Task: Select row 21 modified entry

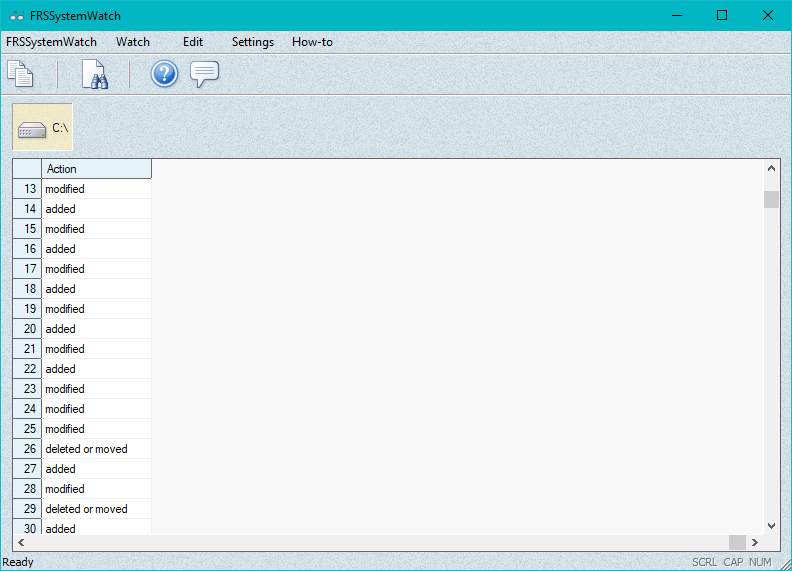Action: tap(96, 349)
